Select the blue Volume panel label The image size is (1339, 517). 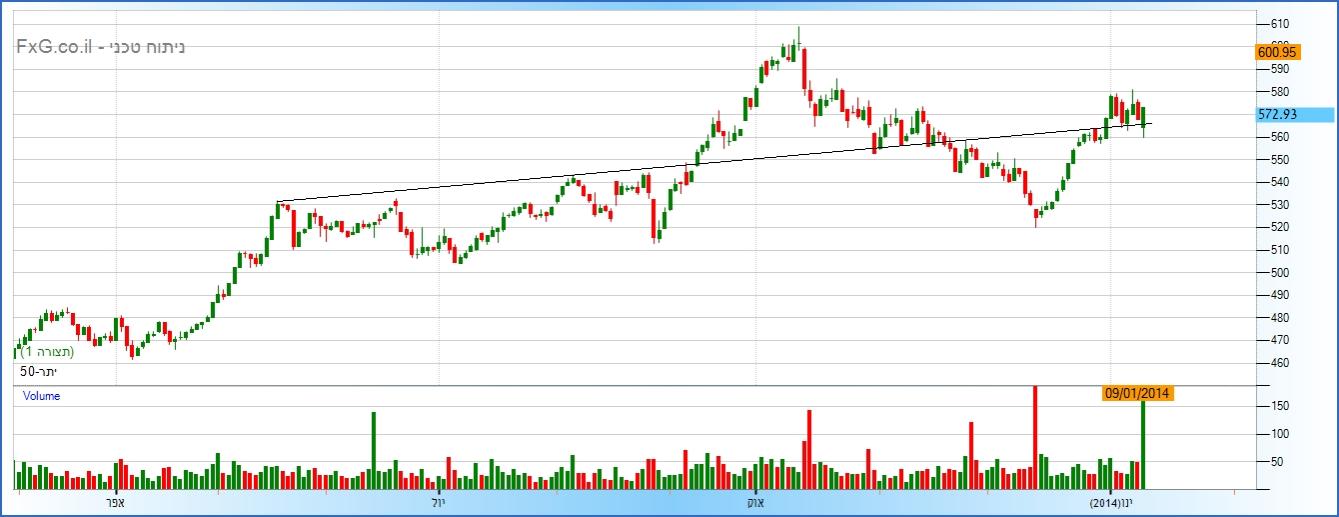point(42,396)
